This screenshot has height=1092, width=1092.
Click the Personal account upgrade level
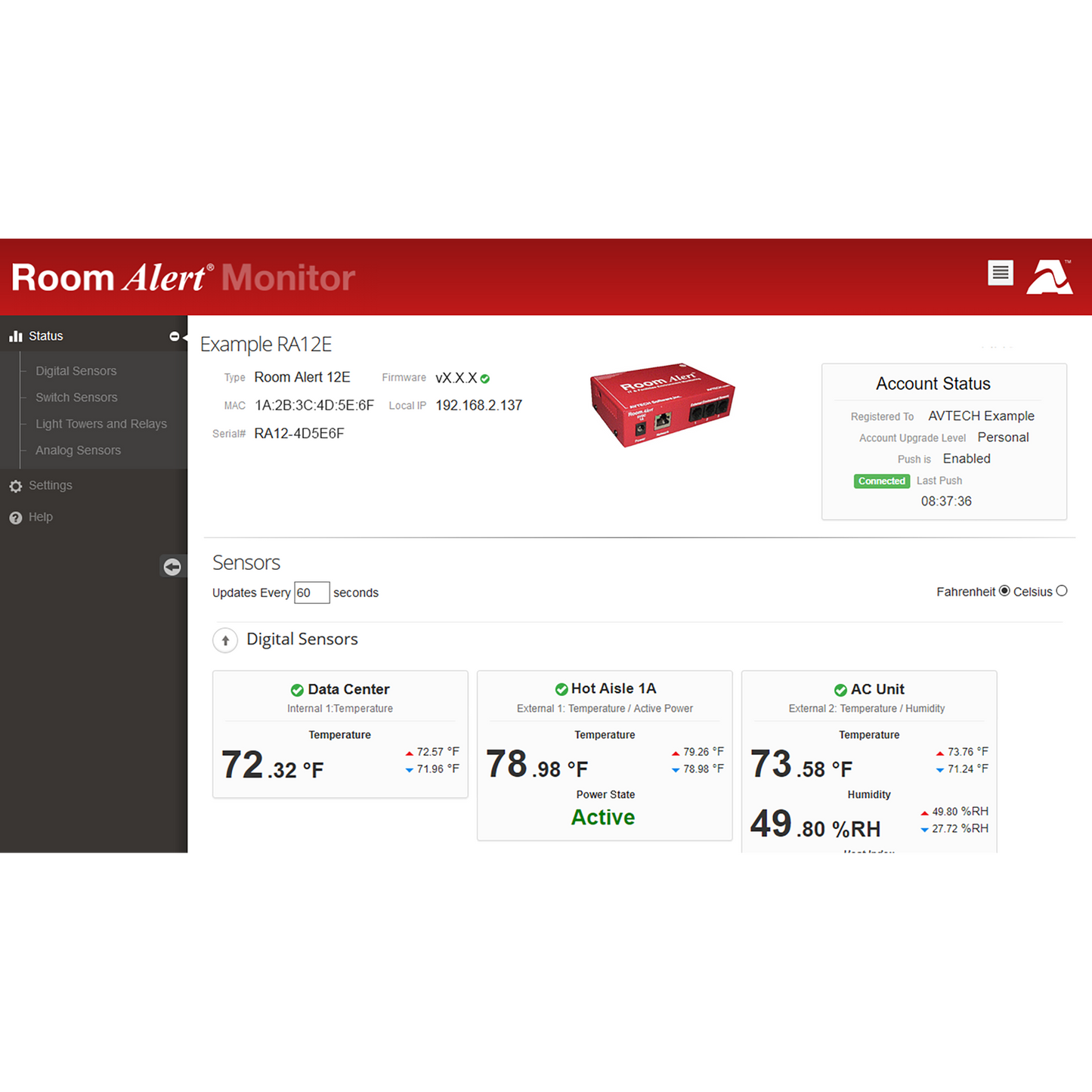point(1003,438)
